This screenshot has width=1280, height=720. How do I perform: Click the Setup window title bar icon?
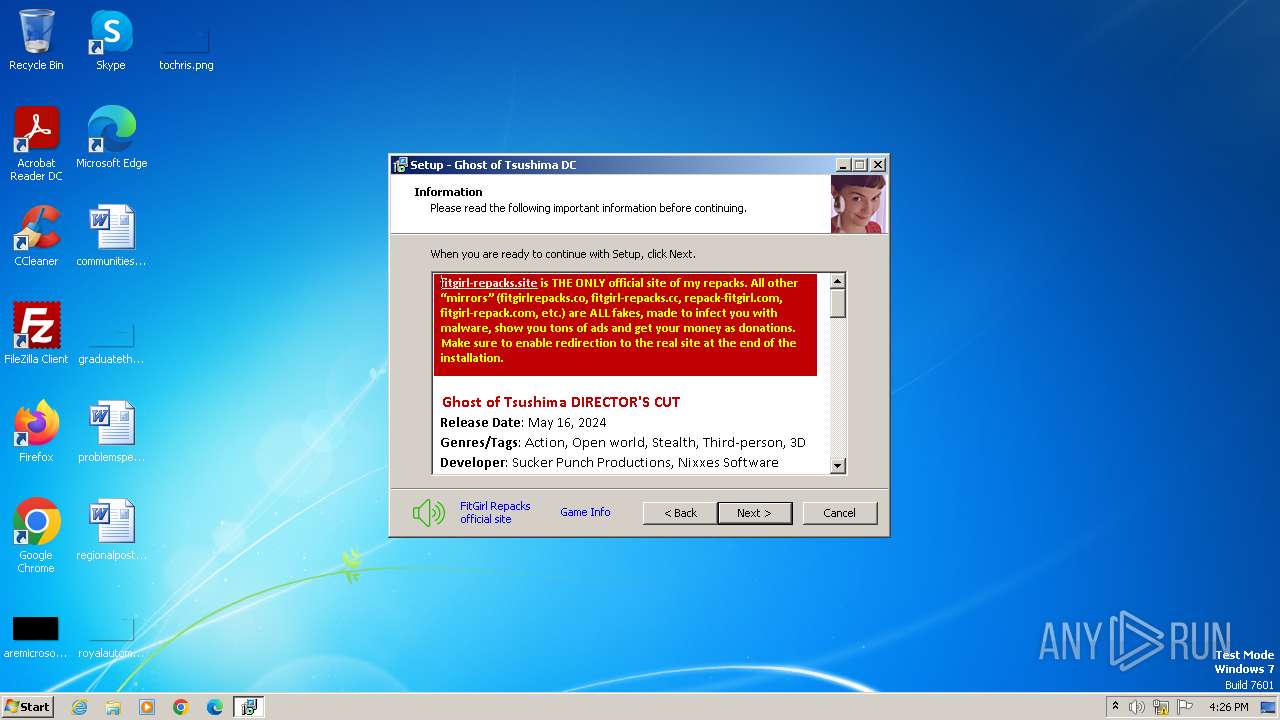point(400,165)
